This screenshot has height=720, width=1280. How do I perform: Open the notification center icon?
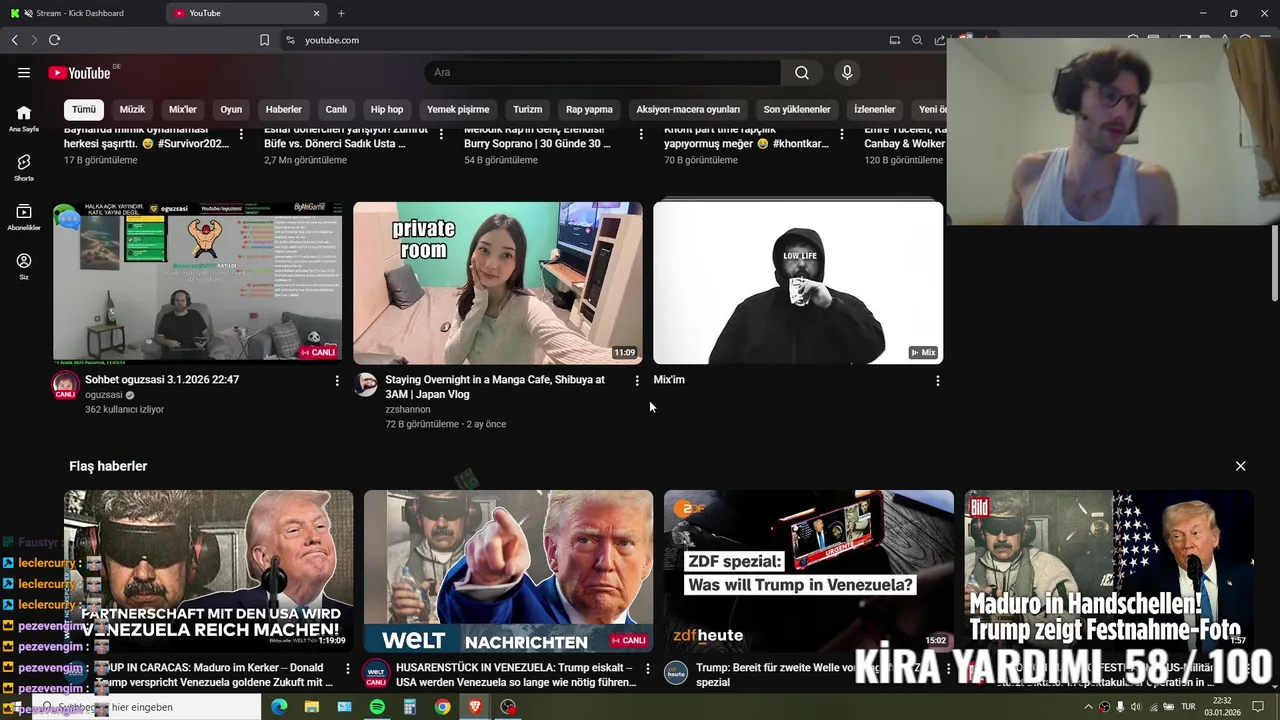(1258, 707)
